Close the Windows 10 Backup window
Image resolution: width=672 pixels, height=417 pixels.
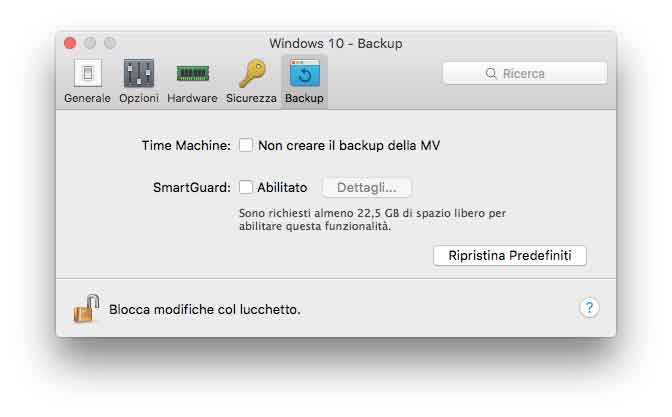(x=70, y=44)
